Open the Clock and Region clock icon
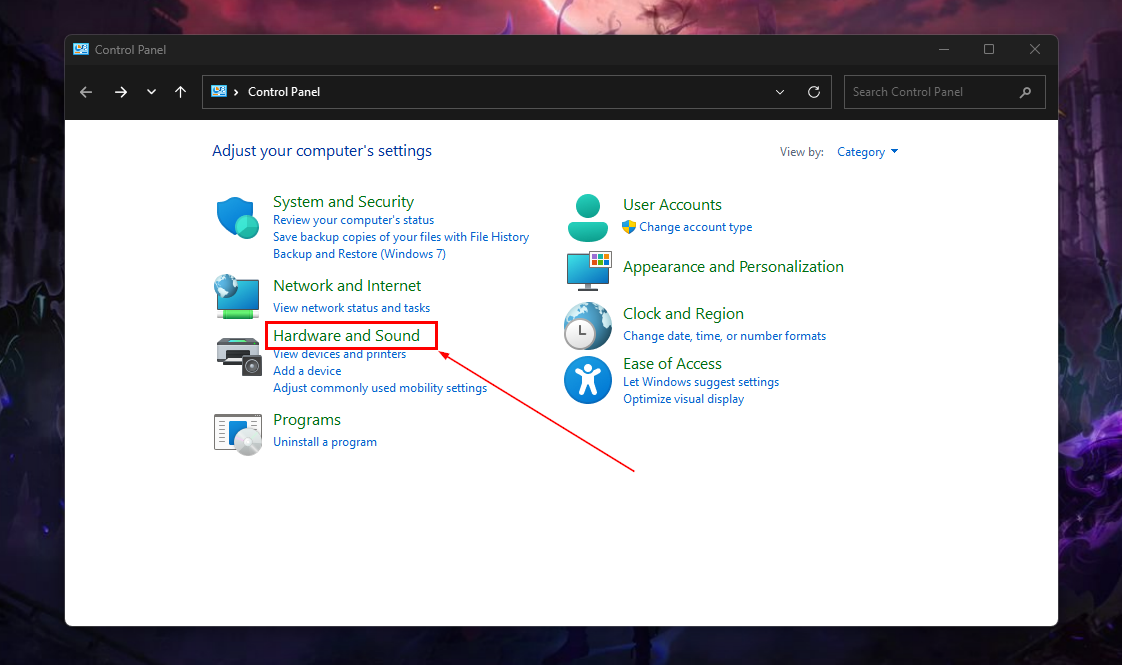Viewport: 1122px width, 665px height. pyautogui.click(x=587, y=325)
